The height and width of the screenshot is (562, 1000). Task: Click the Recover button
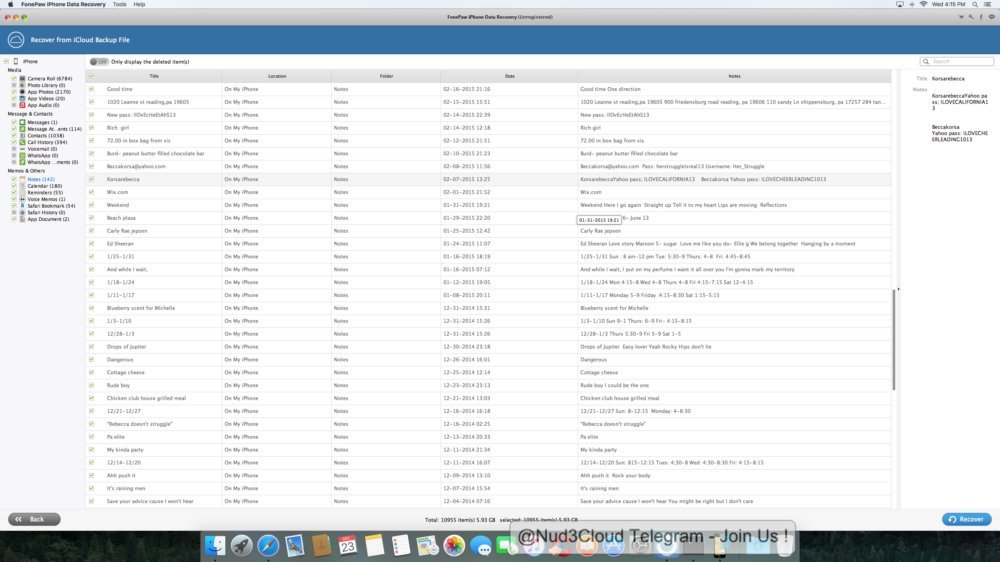tap(966, 519)
